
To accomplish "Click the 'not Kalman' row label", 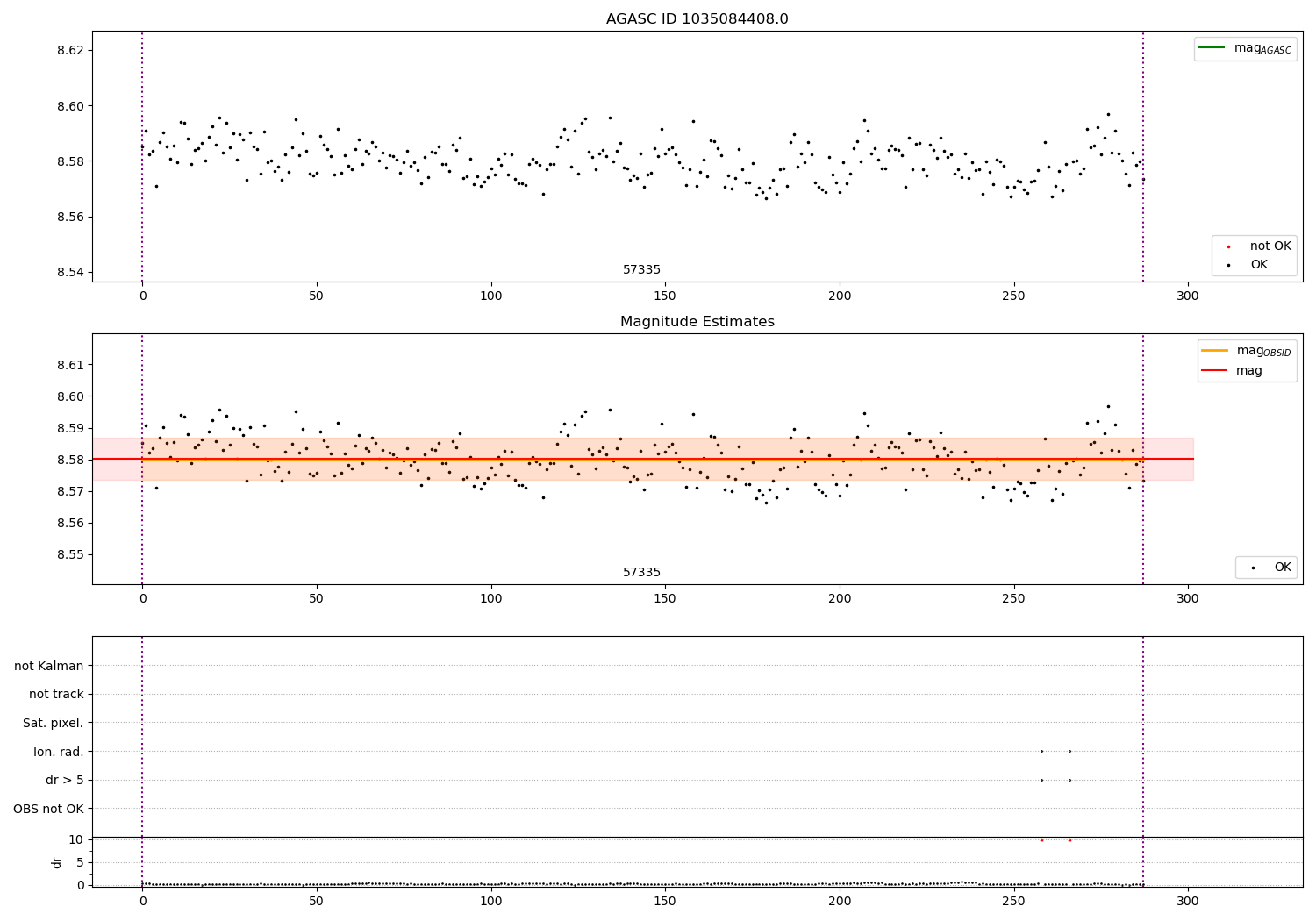I will (x=49, y=667).
